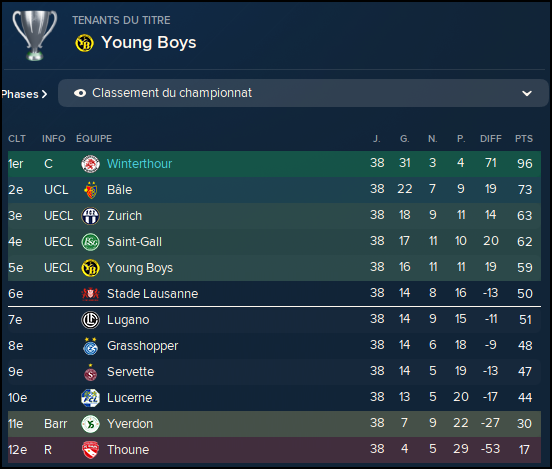
Task: Sort table by PTS column header
Action: pos(524,138)
